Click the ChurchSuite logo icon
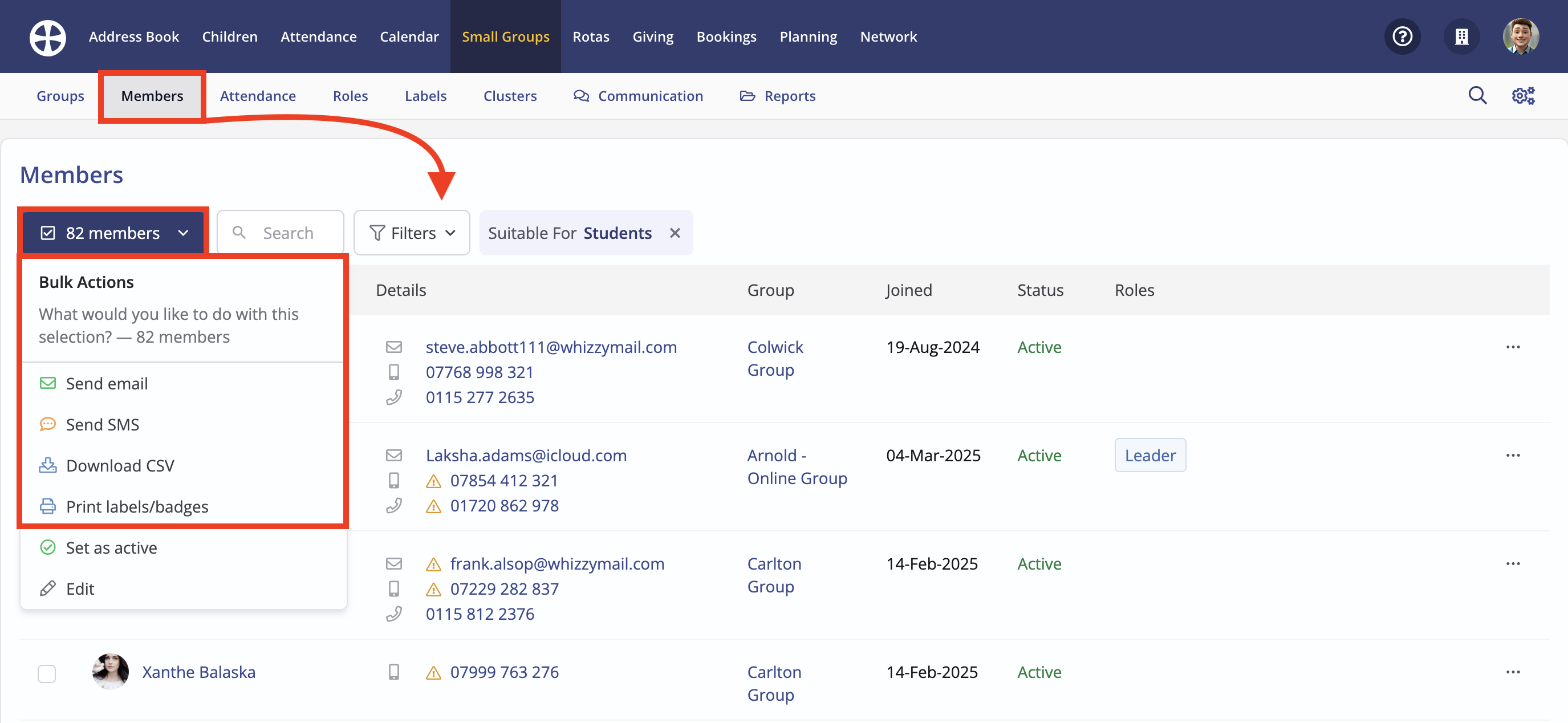The height and width of the screenshot is (723, 1568). (x=47, y=37)
